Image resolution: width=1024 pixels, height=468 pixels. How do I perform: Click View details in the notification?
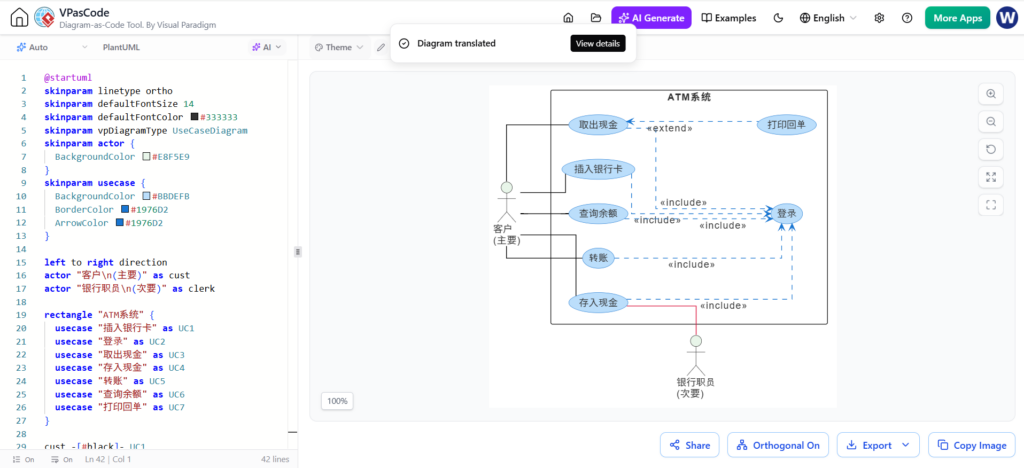click(x=598, y=43)
